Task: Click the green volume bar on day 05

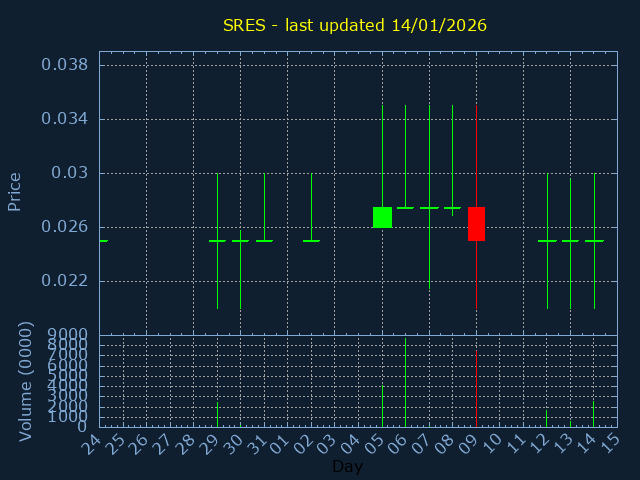Action: click(x=382, y=406)
